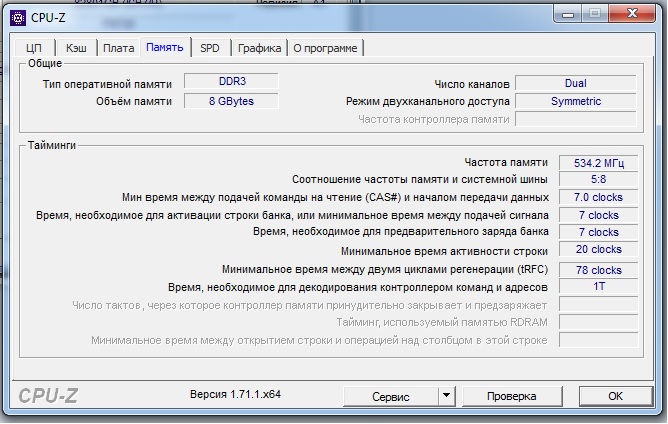Click the 5:8 ratio value
668x424 pixels.
[x=599, y=179]
